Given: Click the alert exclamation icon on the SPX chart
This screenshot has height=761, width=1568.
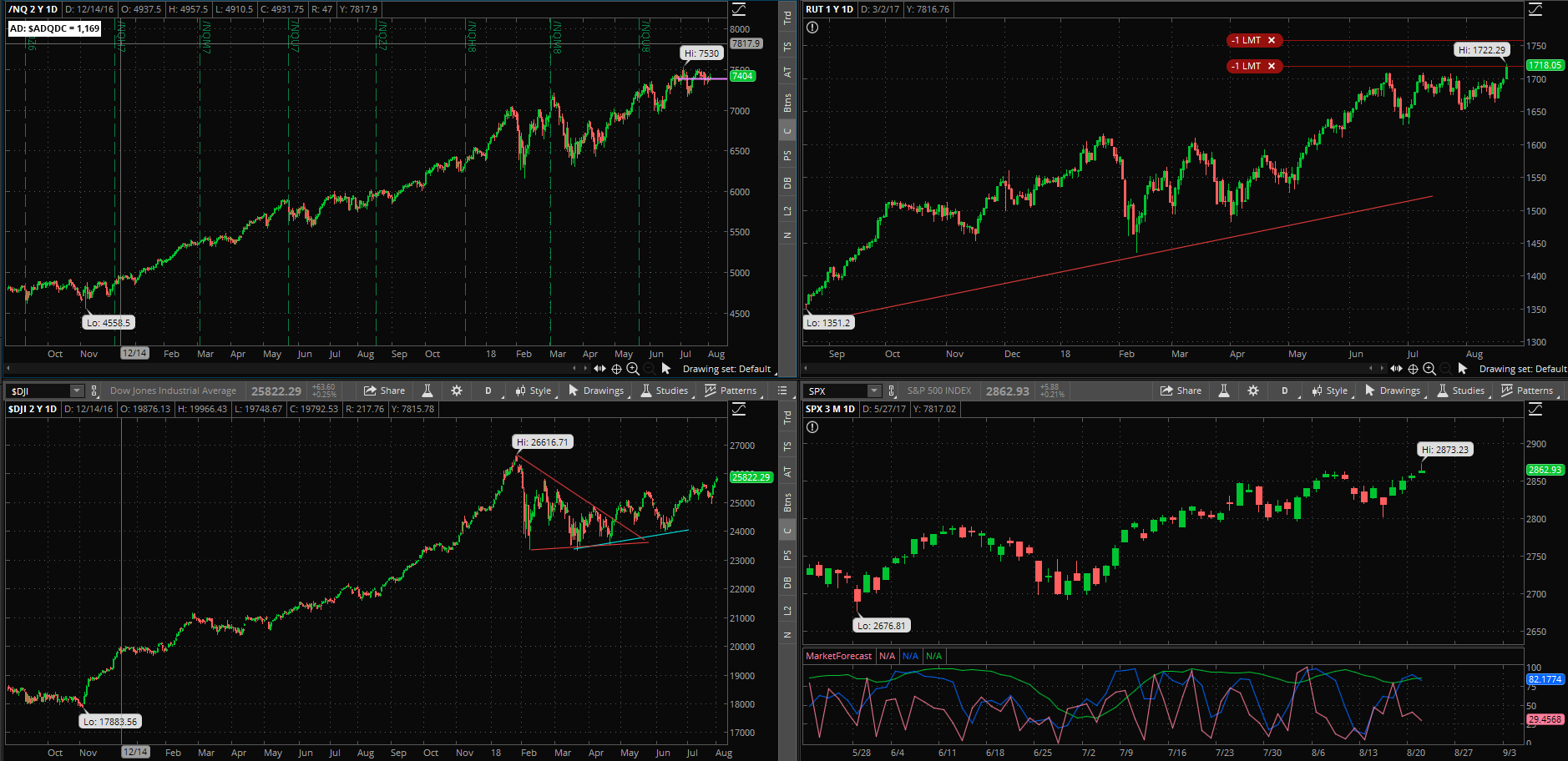Looking at the screenshot, I should click(812, 427).
